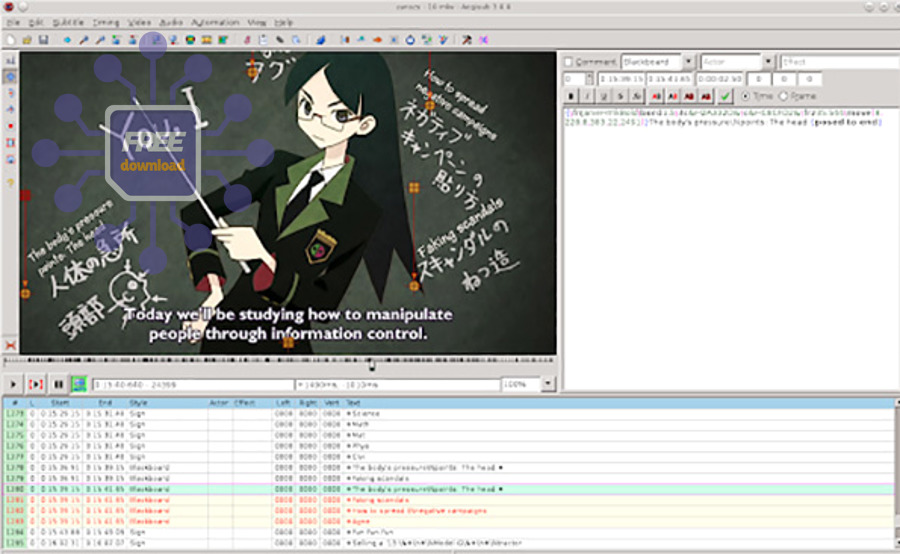Select the Drag subtitles visual tool
This screenshot has height=554, width=900.
coord(10,76)
